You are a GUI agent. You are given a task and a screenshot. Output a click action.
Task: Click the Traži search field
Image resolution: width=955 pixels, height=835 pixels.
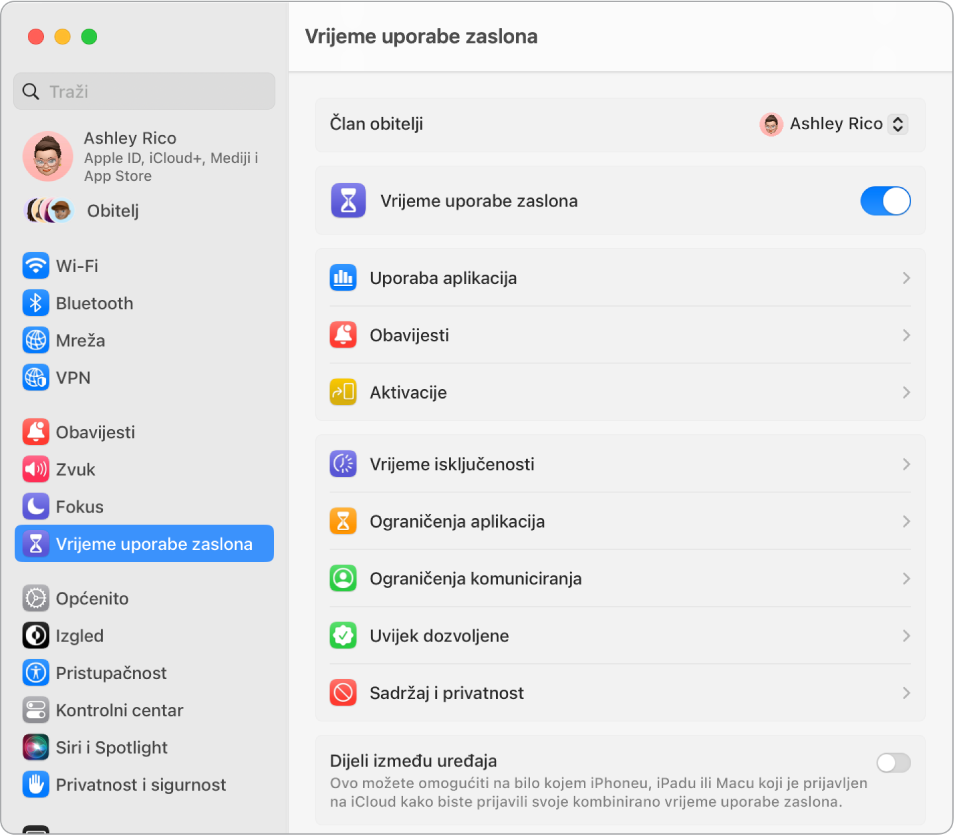[150, 91]
